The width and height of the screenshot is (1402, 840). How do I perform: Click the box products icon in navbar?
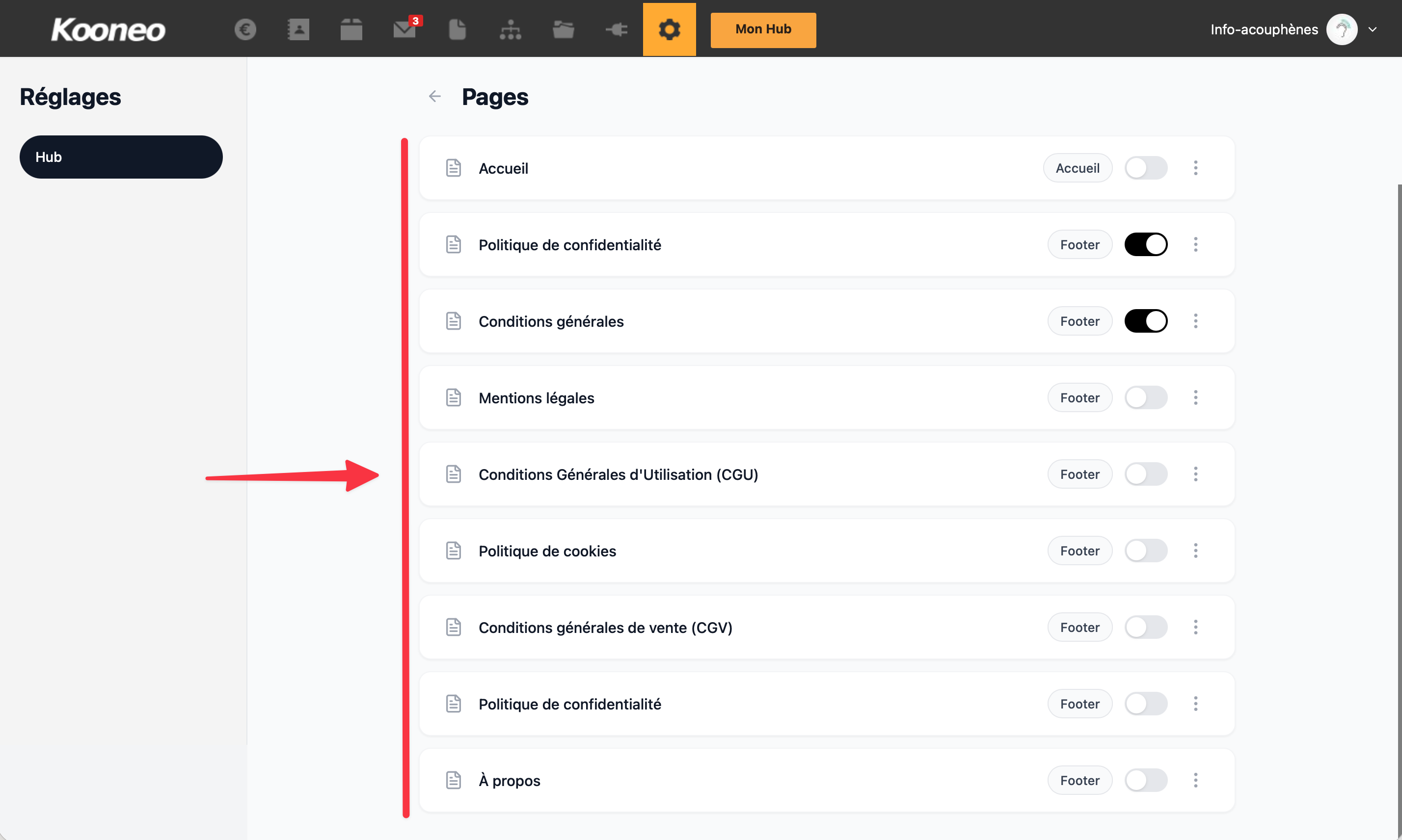click(x=351, y=29)
